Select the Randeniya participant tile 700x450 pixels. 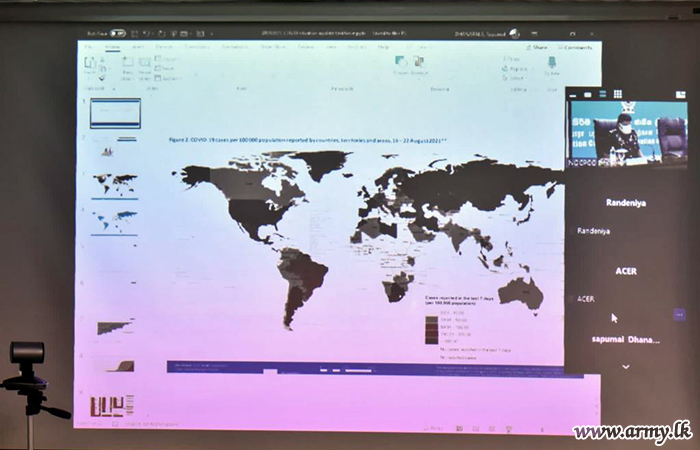(626, 202)
